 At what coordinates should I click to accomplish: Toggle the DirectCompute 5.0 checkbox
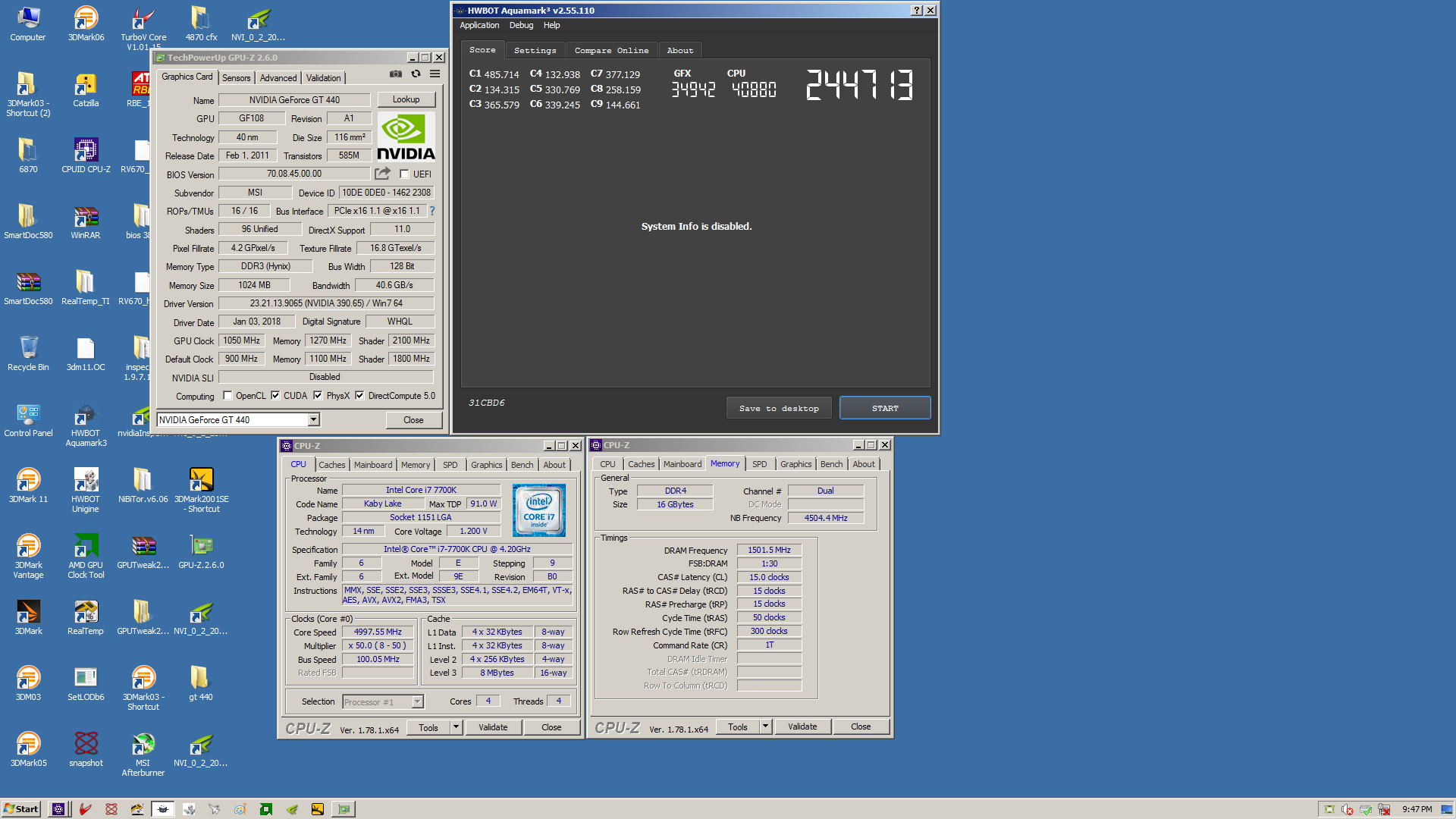tap(359, 395)
